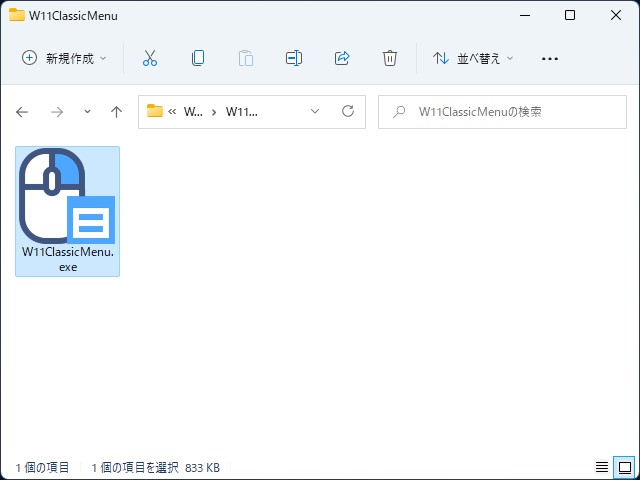Open the 新規作成 (New) menu

point(64,58)
